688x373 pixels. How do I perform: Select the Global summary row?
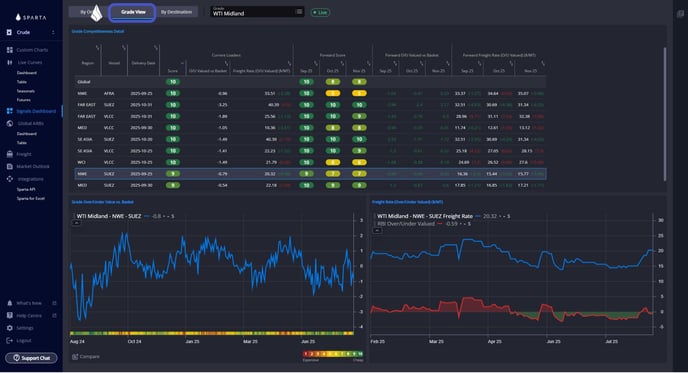tap(310, 82)
